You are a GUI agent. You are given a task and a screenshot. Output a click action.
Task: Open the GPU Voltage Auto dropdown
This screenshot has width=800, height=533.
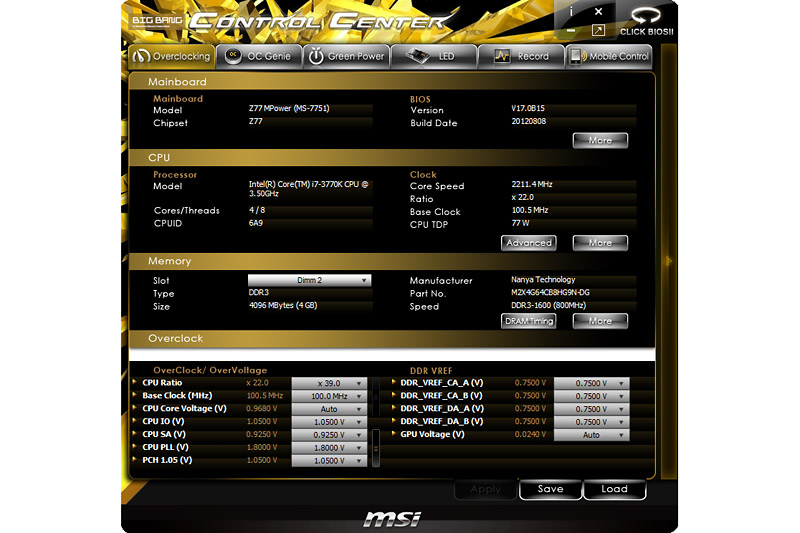click(591, 435)
